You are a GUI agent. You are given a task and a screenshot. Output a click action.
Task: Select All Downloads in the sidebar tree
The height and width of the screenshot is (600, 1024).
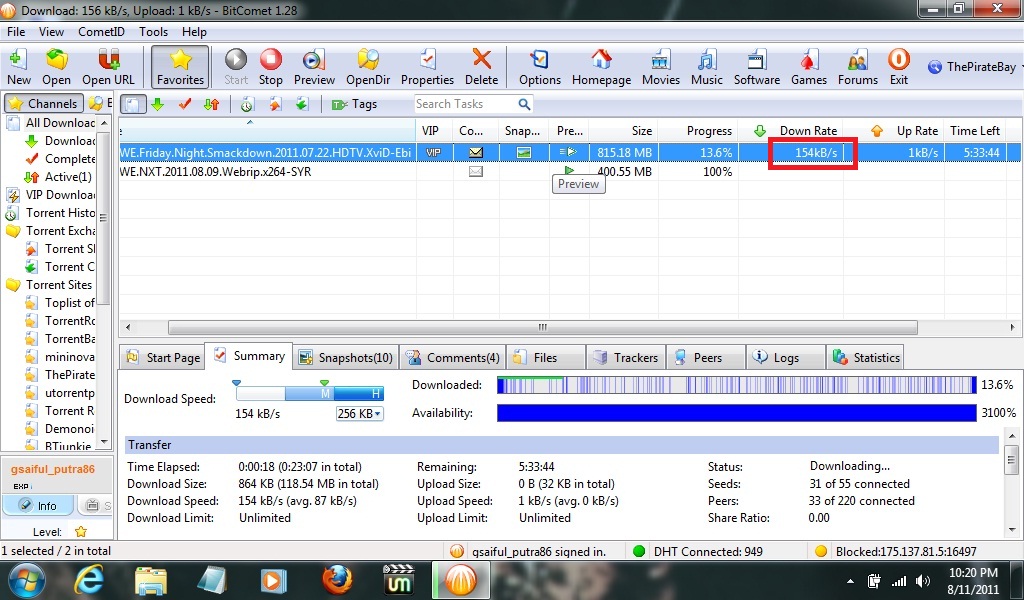pos(52,122)
